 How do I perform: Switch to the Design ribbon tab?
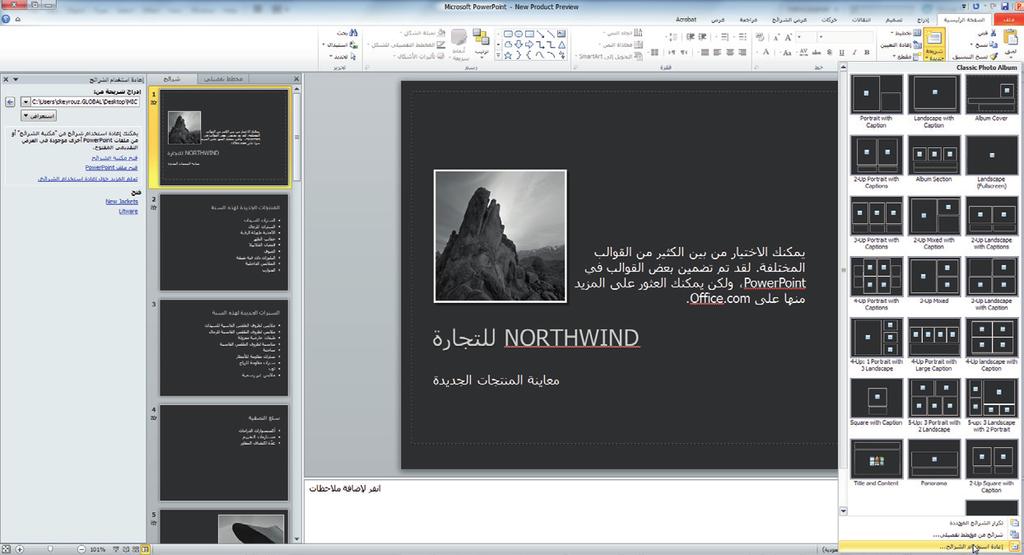pyautogui.click(x=894, y=20)
